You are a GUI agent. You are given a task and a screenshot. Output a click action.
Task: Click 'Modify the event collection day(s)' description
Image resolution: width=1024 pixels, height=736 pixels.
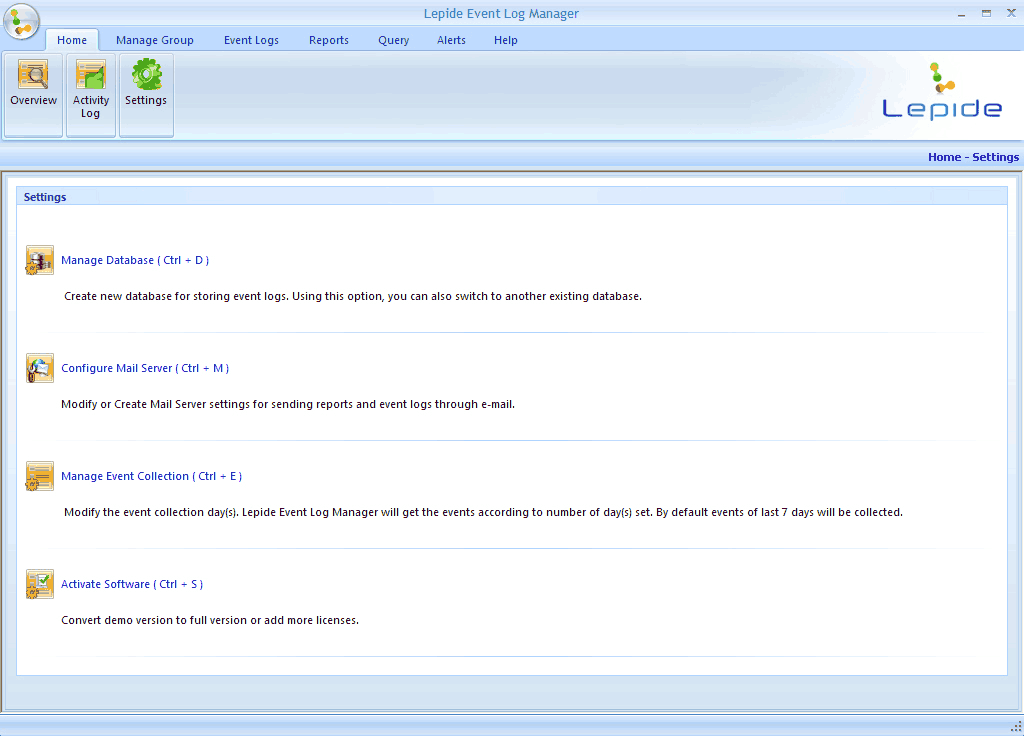click(x=483, y=512)
